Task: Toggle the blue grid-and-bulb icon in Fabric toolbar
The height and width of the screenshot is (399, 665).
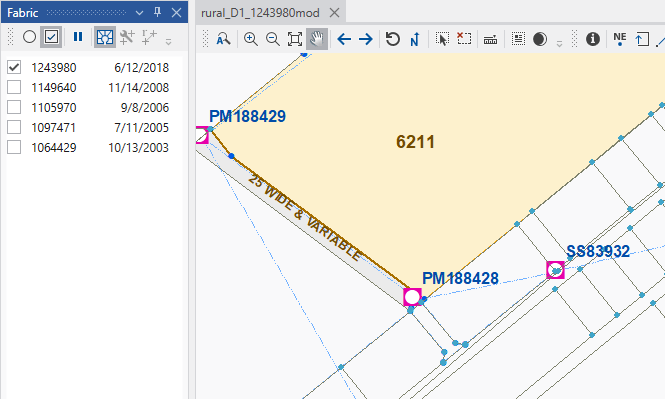Action: click(105, 37)
